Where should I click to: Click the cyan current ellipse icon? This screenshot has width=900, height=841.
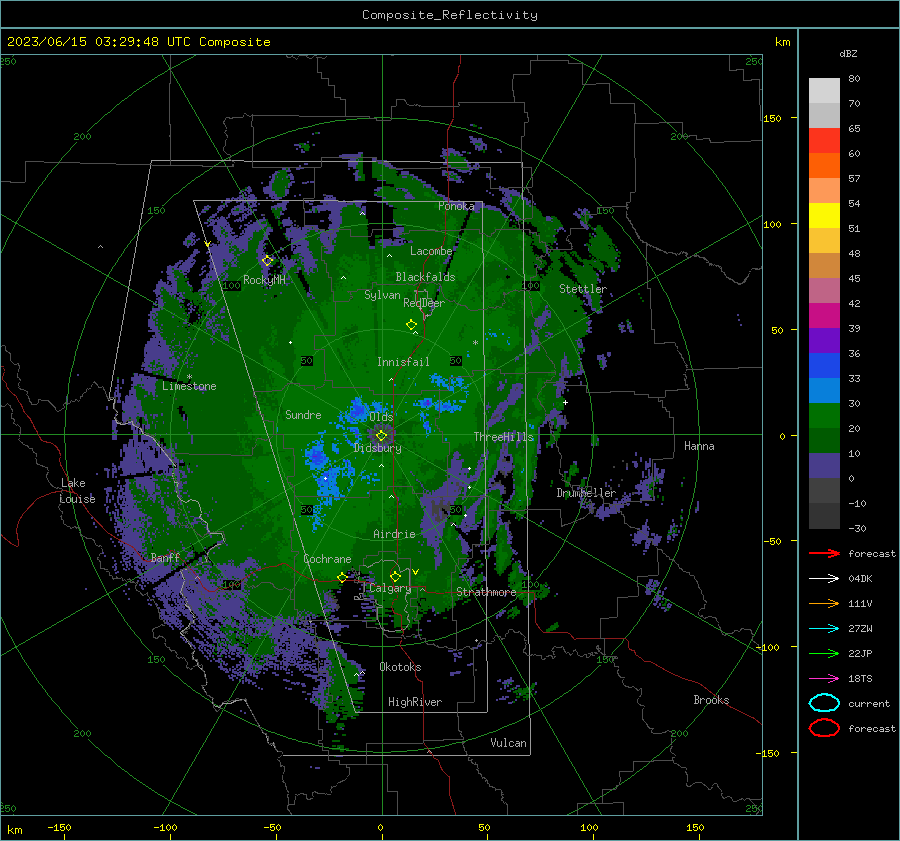[x=824, y=703]
